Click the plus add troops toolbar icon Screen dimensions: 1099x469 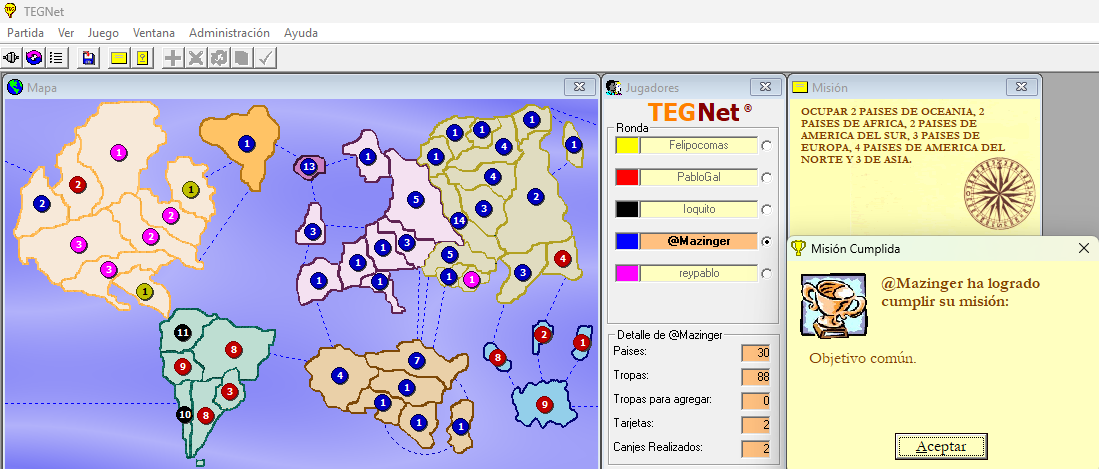pyautogui.click(x=173, y=58)
